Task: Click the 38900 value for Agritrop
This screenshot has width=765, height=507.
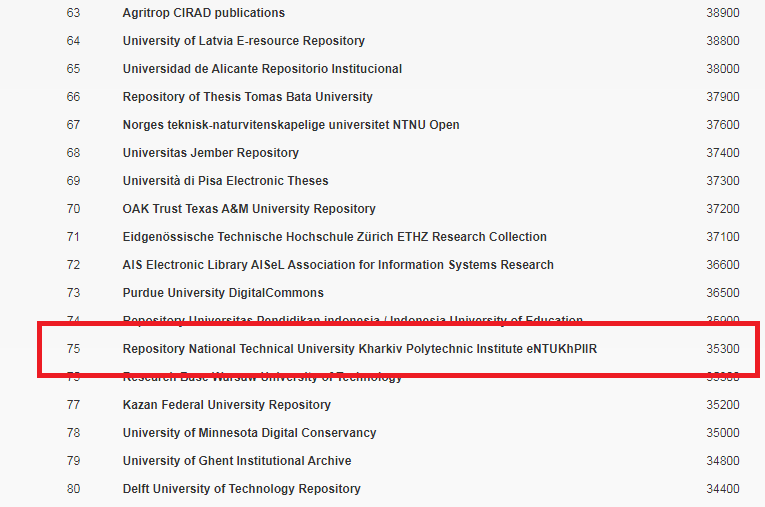Action: coord(722,13)
